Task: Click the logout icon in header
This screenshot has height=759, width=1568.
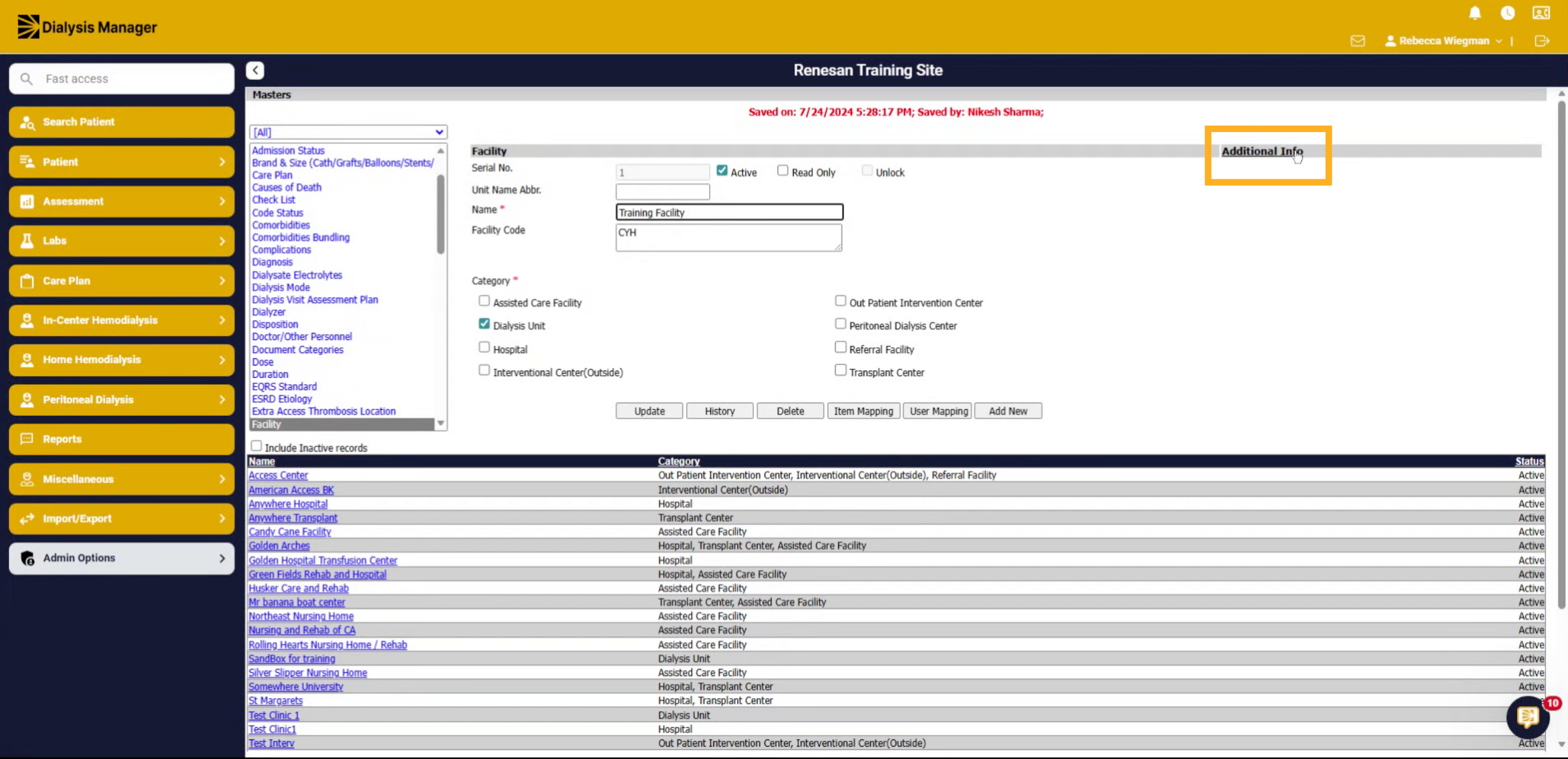Action: pyautogui.click(x=1542, y=41)
